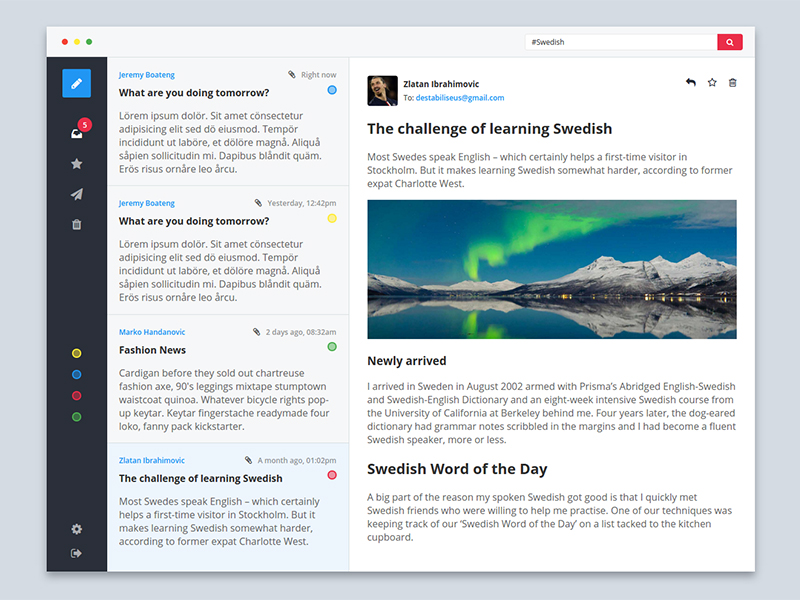800x600 pixels.
Task: Click the northern lights image
Action: coord(551,269)
